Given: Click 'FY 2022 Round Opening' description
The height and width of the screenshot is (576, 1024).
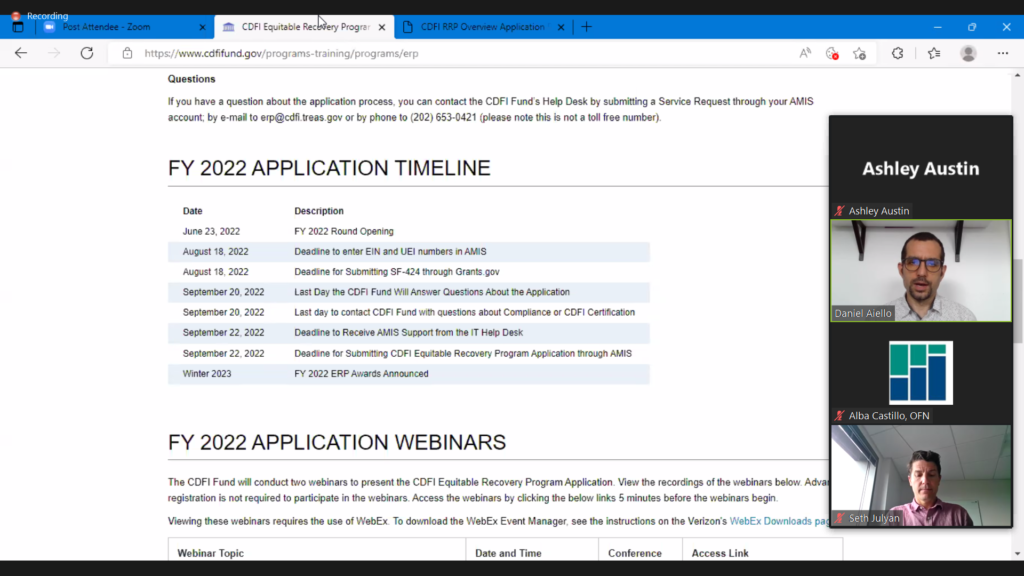Looking at the screenshot, I should 344,231.
